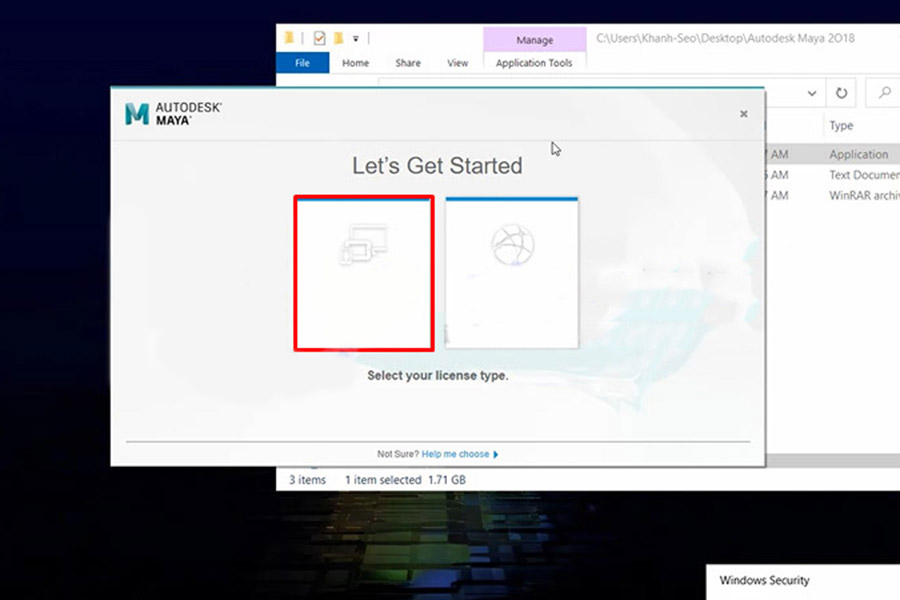Select the row with type 'Application'
The height and width of the screenshot is (600, 900).
tap(832, 154)
